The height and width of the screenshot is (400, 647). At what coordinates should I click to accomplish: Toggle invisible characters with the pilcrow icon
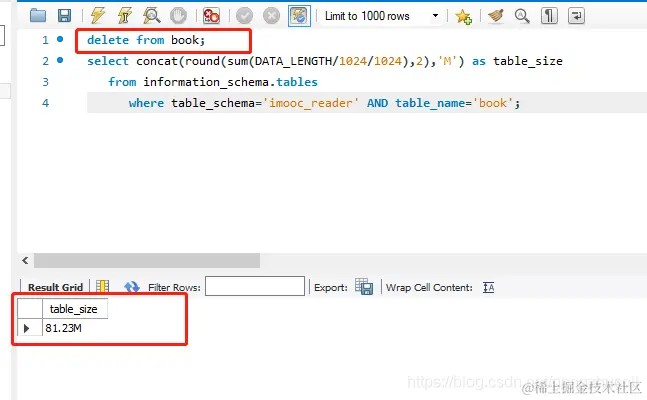(x=549, y=16)
